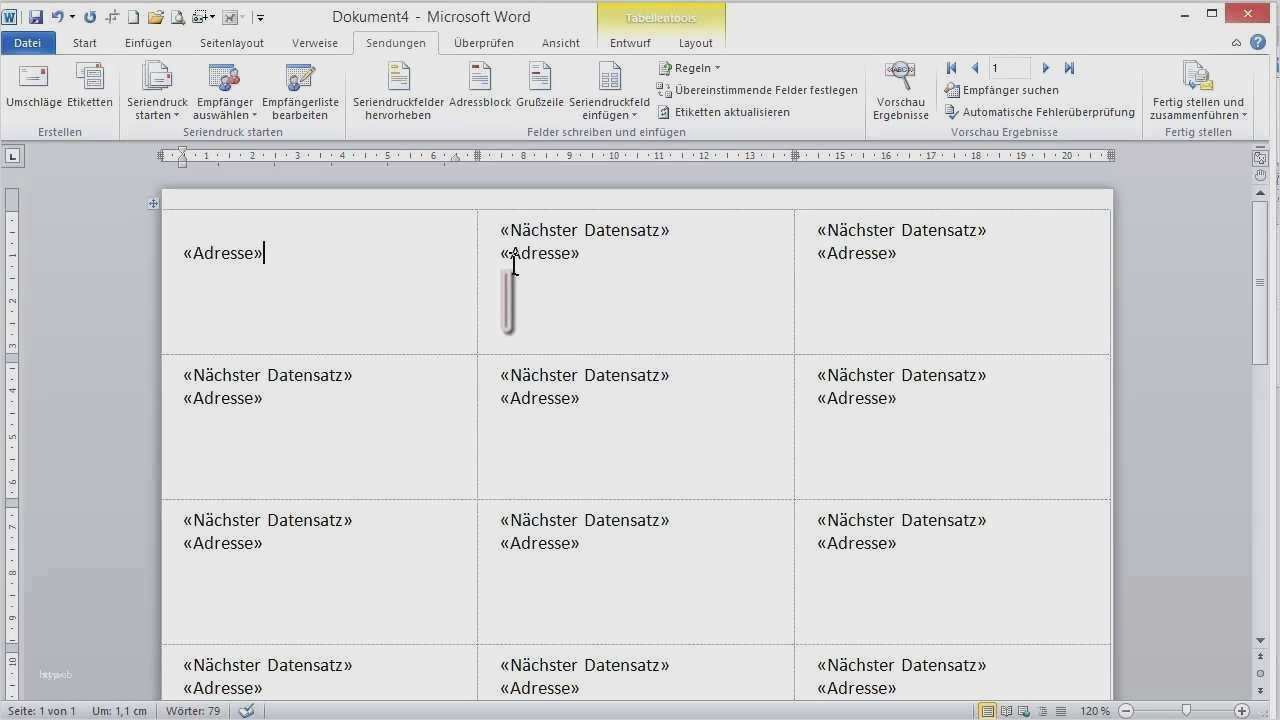Select Outline view button
The image size is (1280, 720).
[1042, 711]
